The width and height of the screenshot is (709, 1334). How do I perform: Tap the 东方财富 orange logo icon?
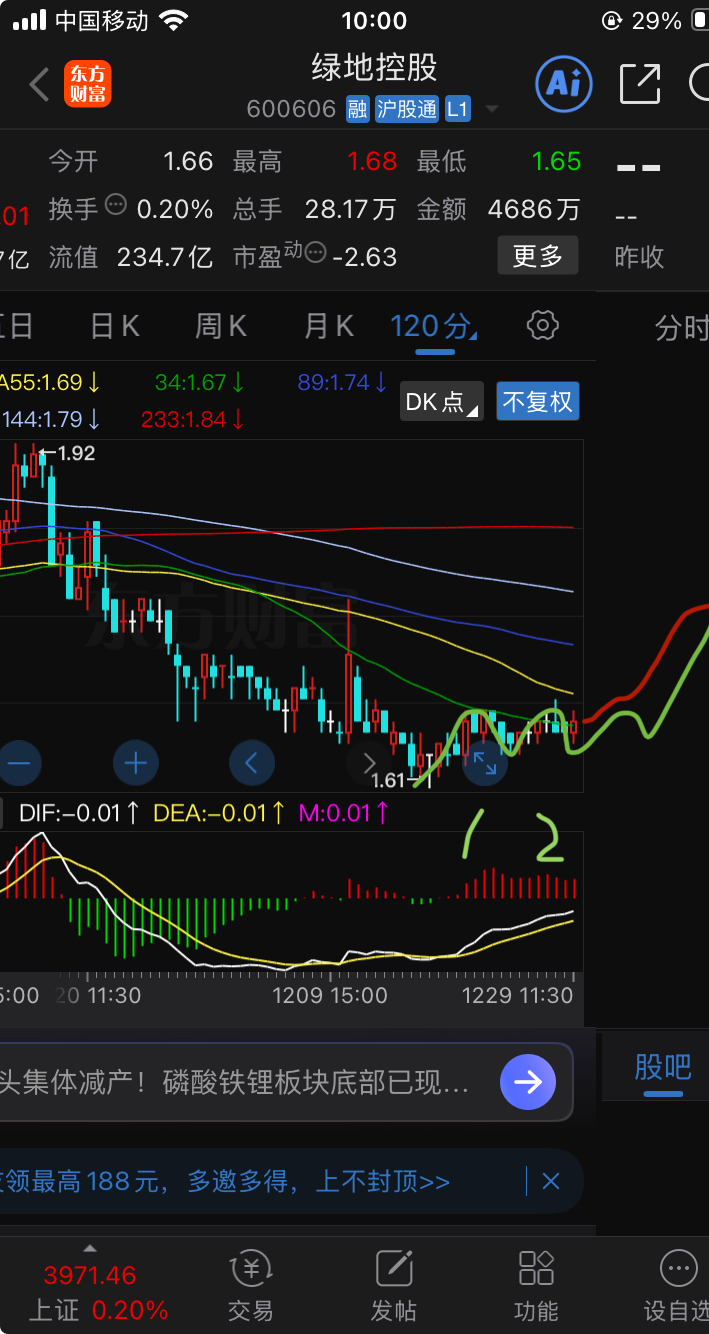point(88,85)
